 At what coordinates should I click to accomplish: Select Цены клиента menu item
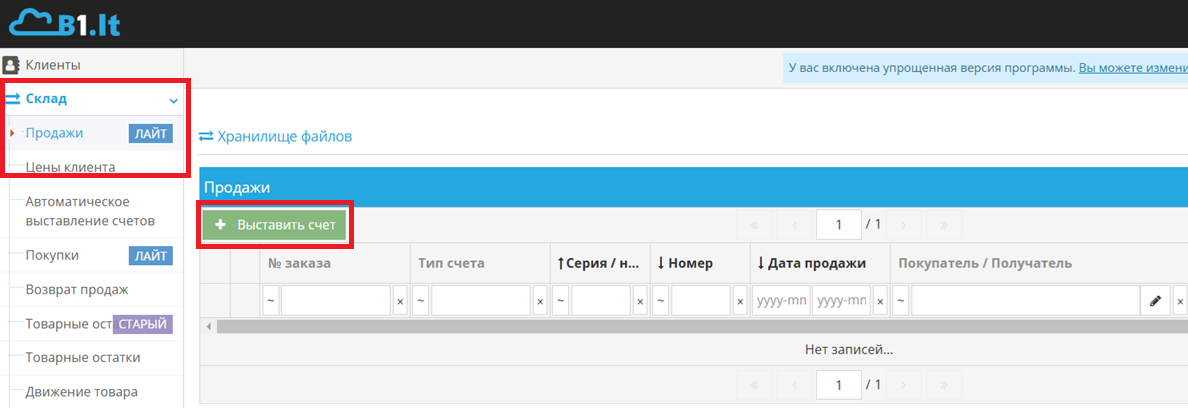coord(70,167)
